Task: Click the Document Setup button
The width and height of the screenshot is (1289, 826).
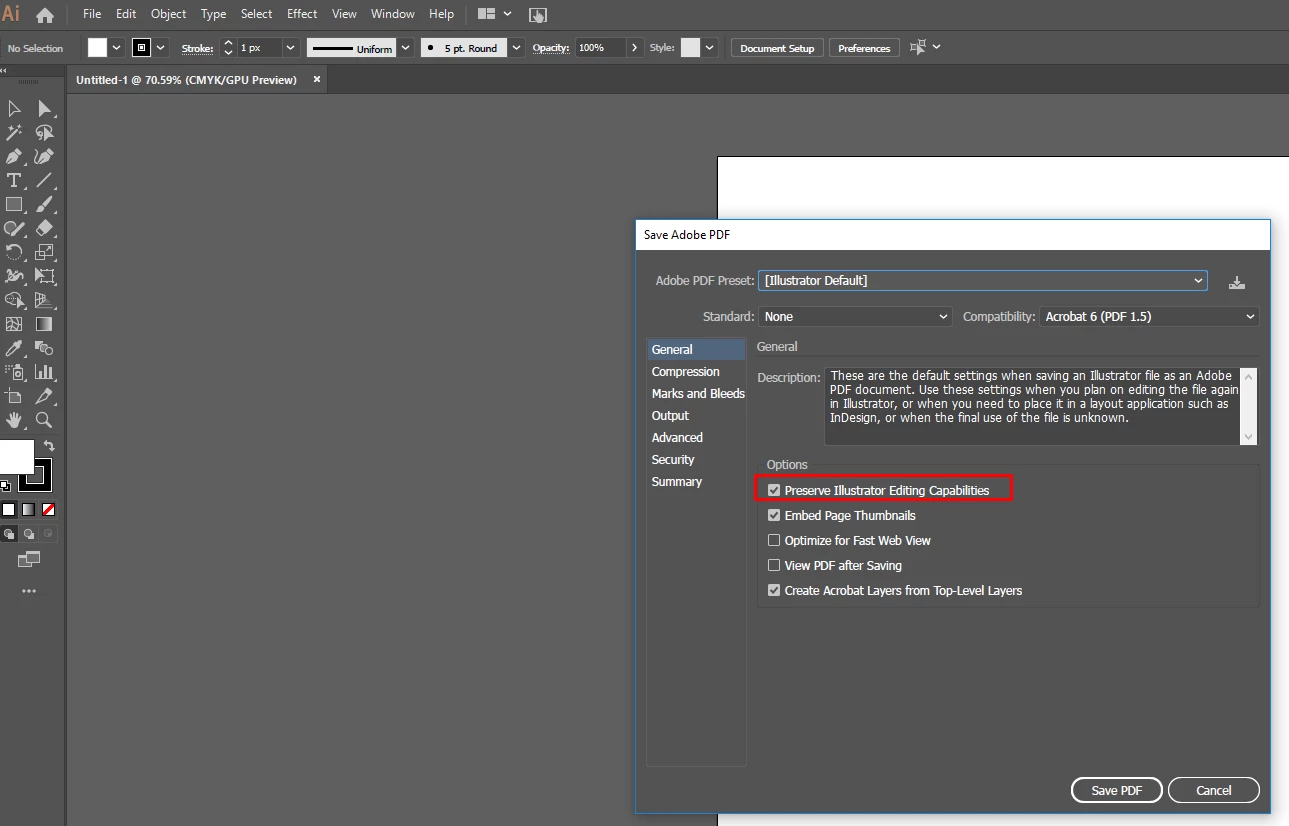Action: [x=777, y=48]
